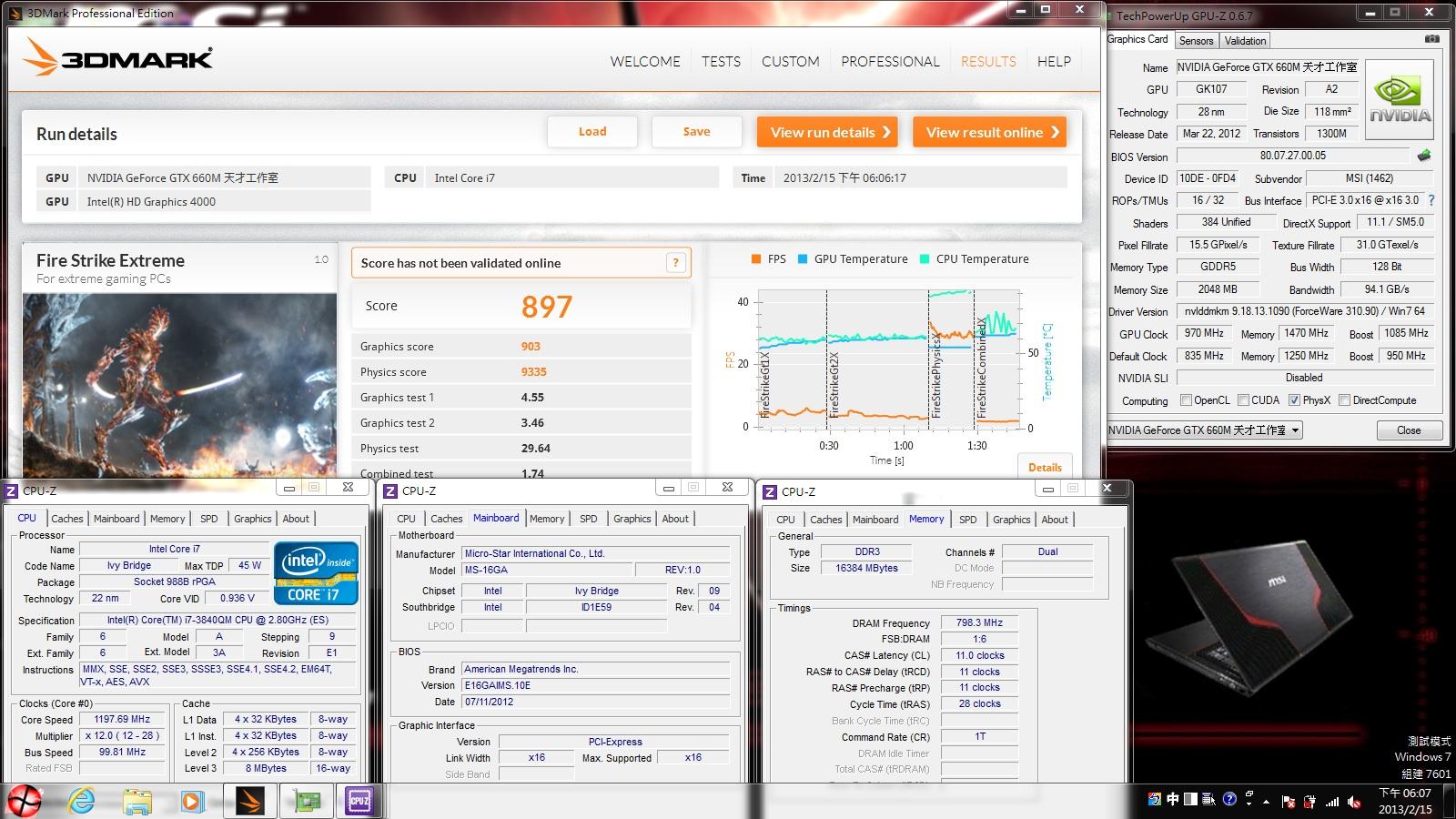Open Graphics tab in the right CPU-Z window
The width and height of the screenshot is (1456, 819).
(1012, 520)
